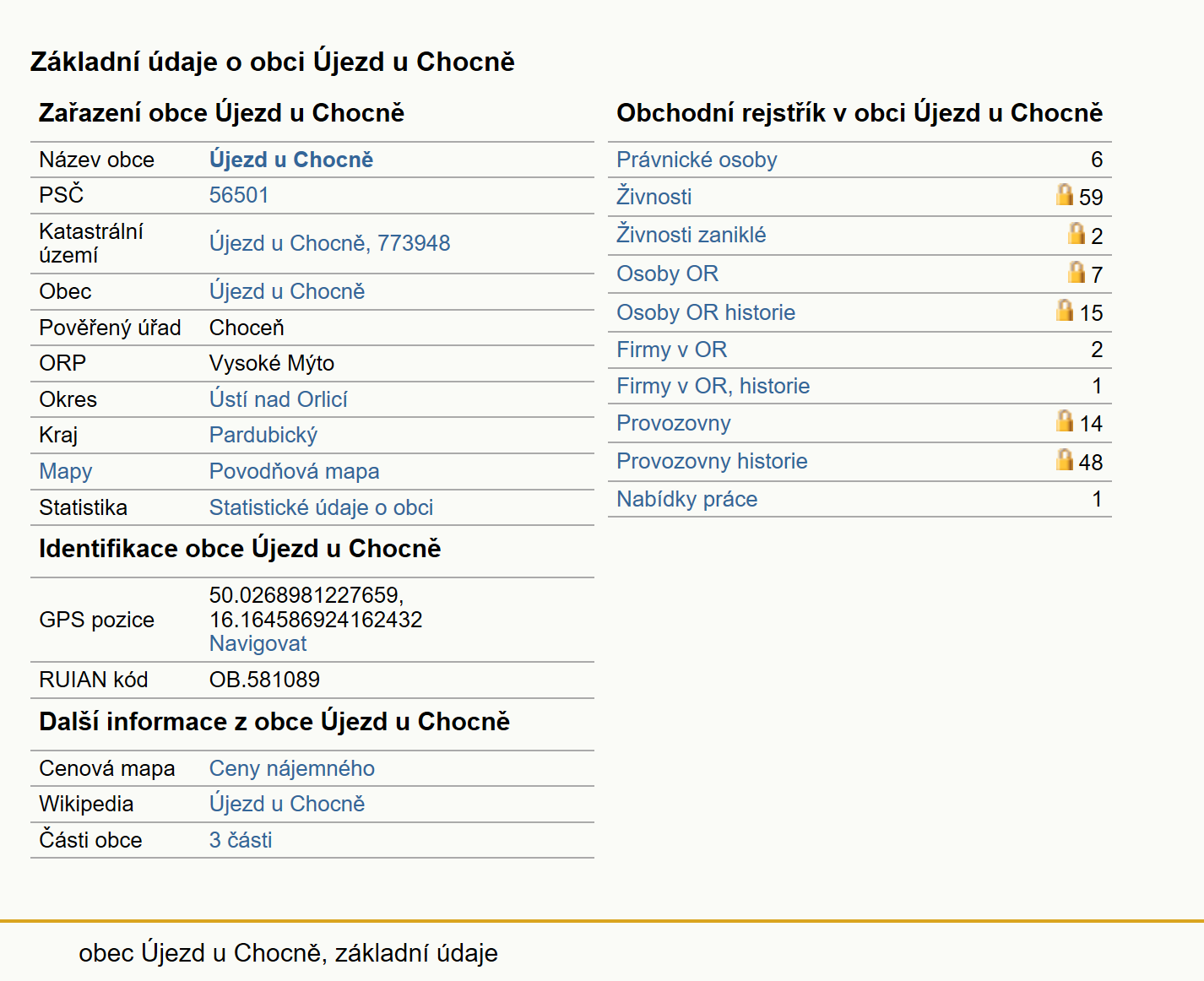Open the bold Újezd u Chocně link in Název obce row
1204x981 pixels.
[291, 160]
